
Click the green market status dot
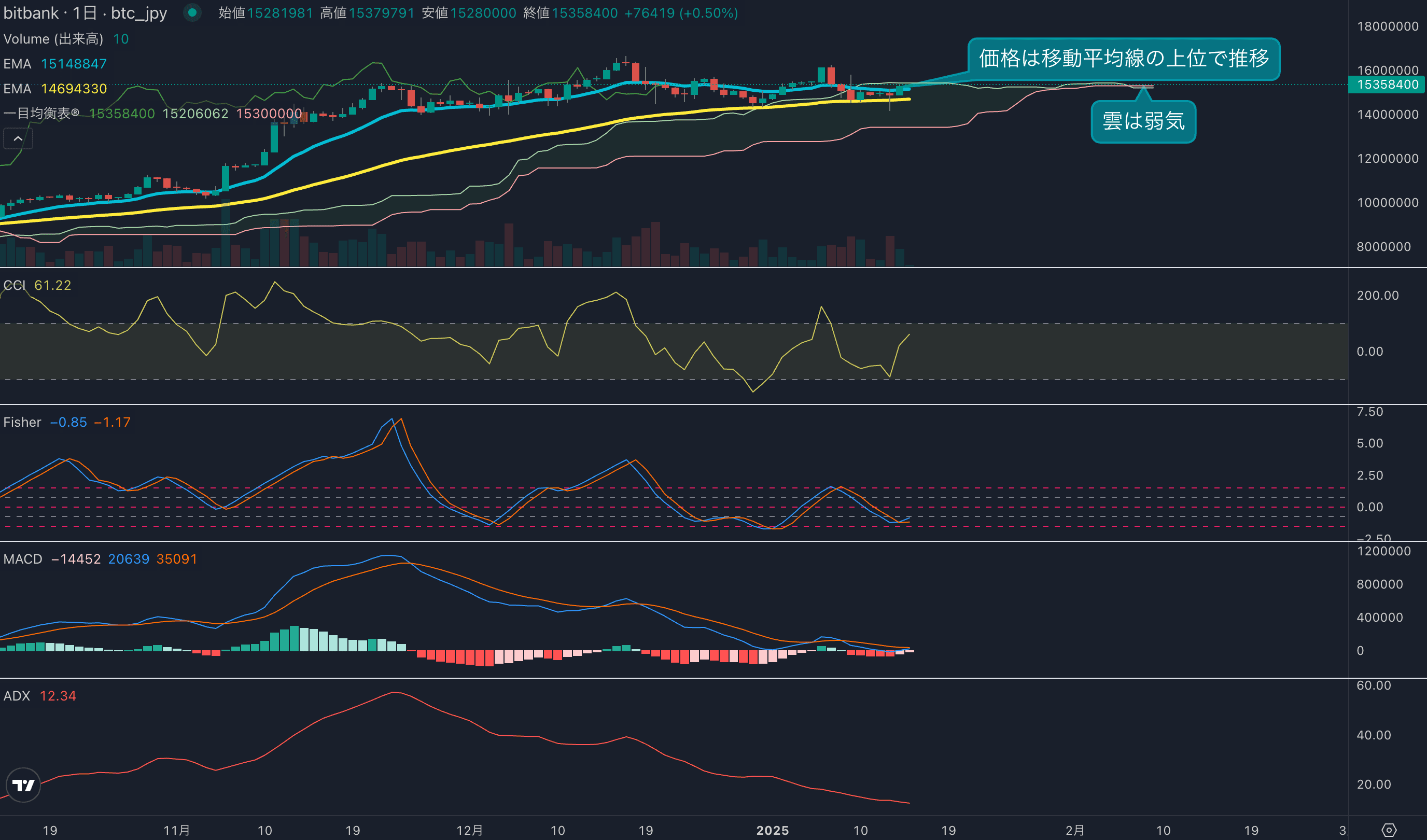pos(192,12)
